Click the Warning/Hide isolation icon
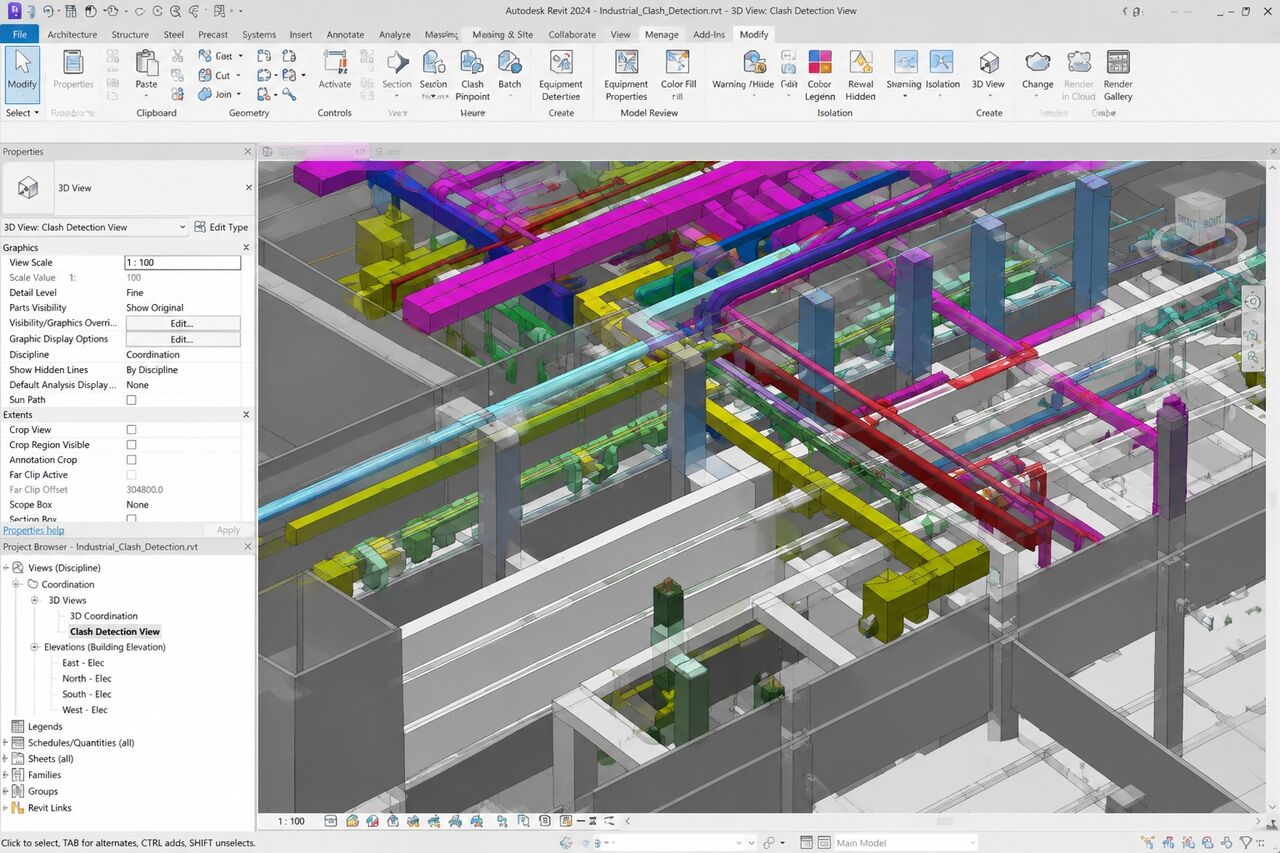 [756, 64]
